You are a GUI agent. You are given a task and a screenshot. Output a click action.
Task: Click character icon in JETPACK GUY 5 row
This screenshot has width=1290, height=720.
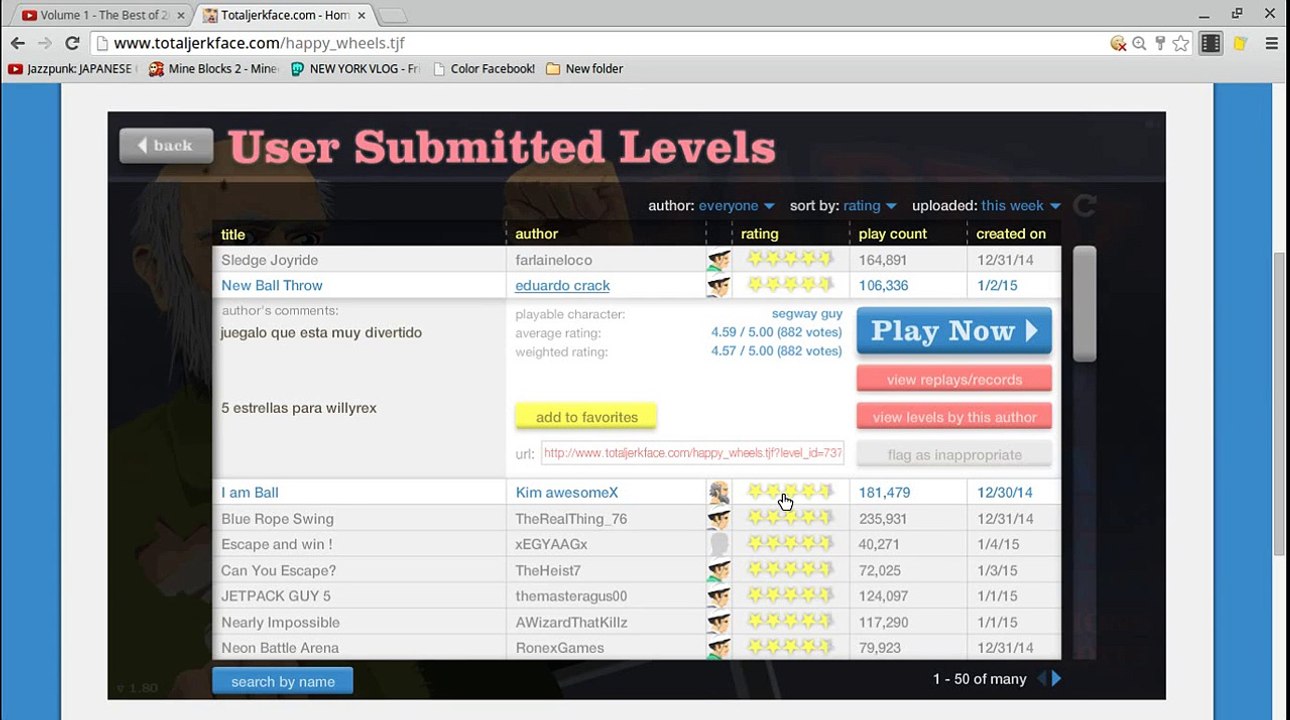click(719, 596)
